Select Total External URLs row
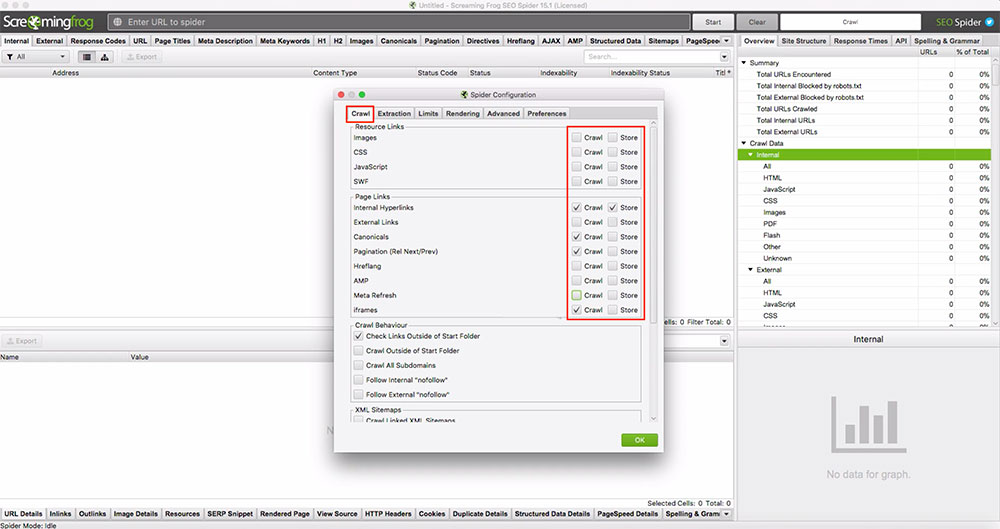 (864, 131)
